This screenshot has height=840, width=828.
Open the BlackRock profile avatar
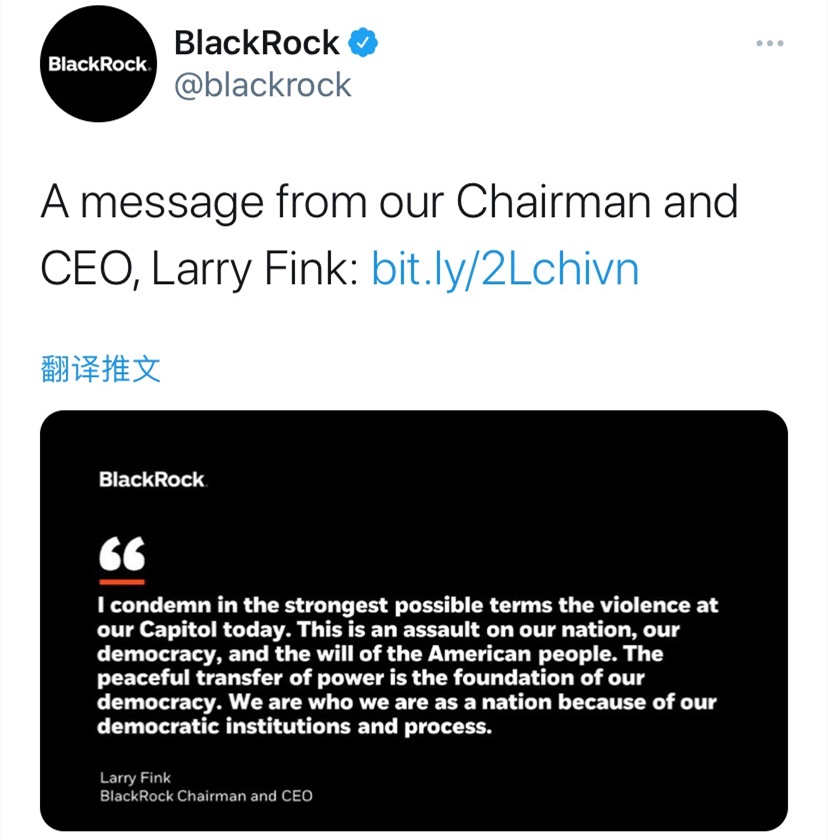(100, 63)
